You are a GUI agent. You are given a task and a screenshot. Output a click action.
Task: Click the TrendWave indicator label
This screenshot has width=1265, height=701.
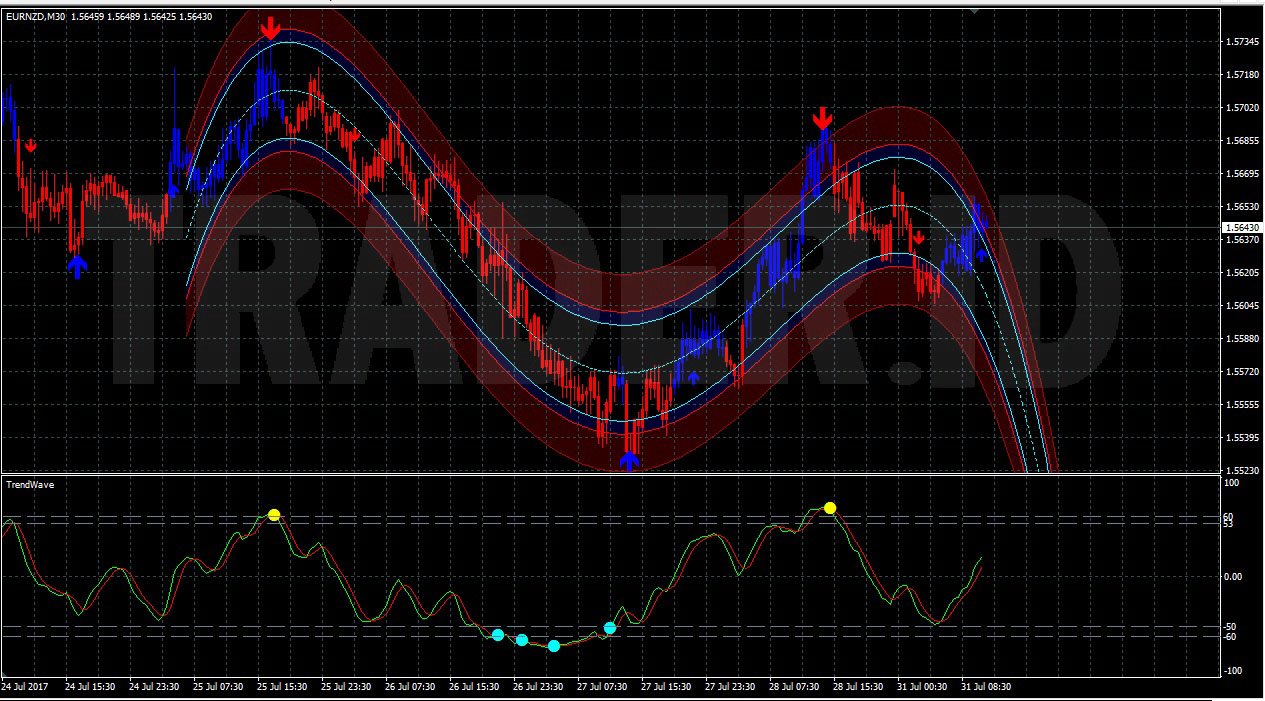click(x=30, y=485)
